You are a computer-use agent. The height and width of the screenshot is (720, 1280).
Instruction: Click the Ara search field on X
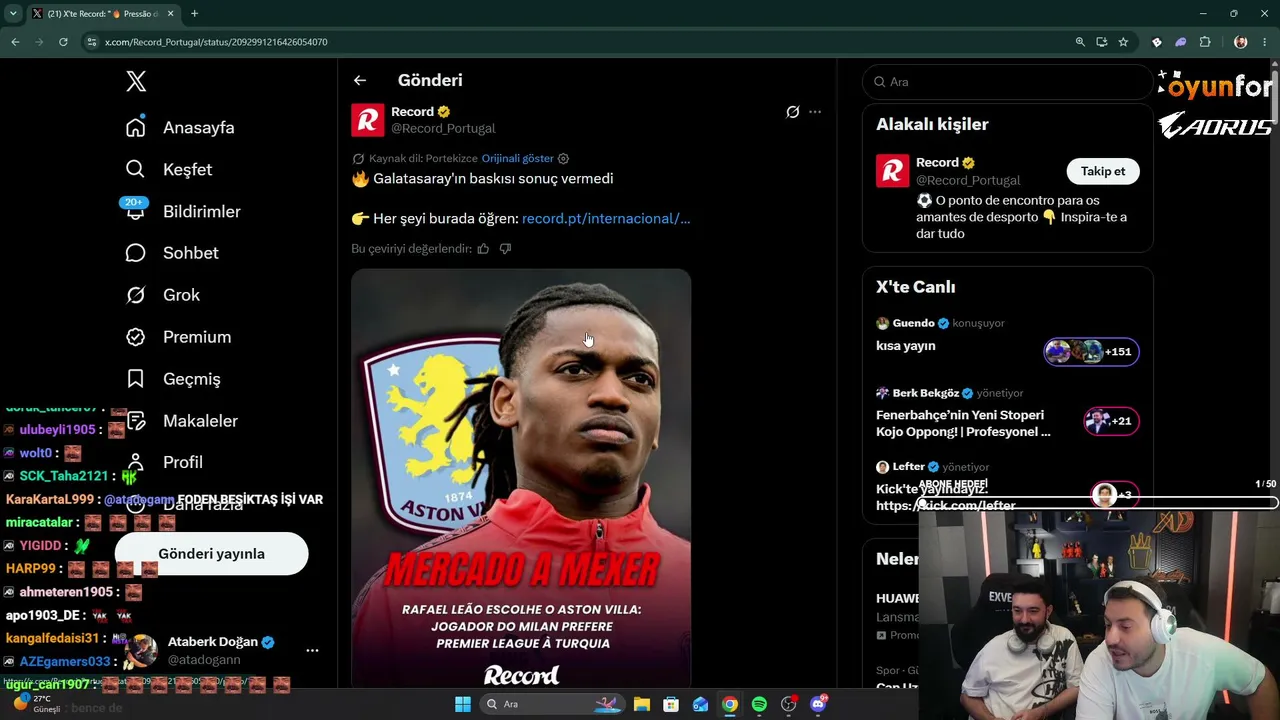tap(1008, 82)
